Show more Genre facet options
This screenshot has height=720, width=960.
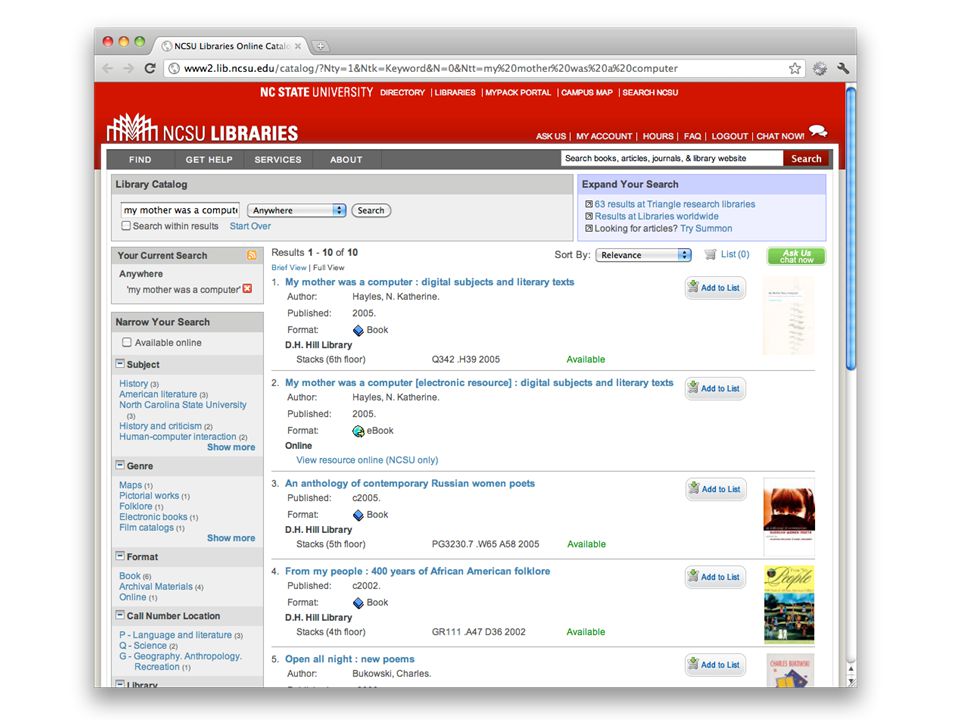[x=231, y=538]
